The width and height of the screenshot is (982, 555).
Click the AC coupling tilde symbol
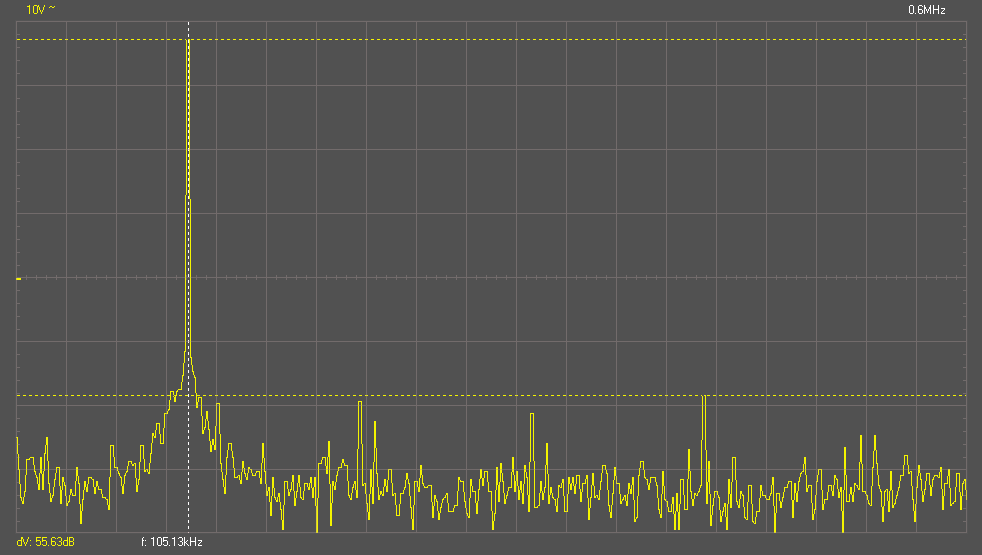[50, 9]
